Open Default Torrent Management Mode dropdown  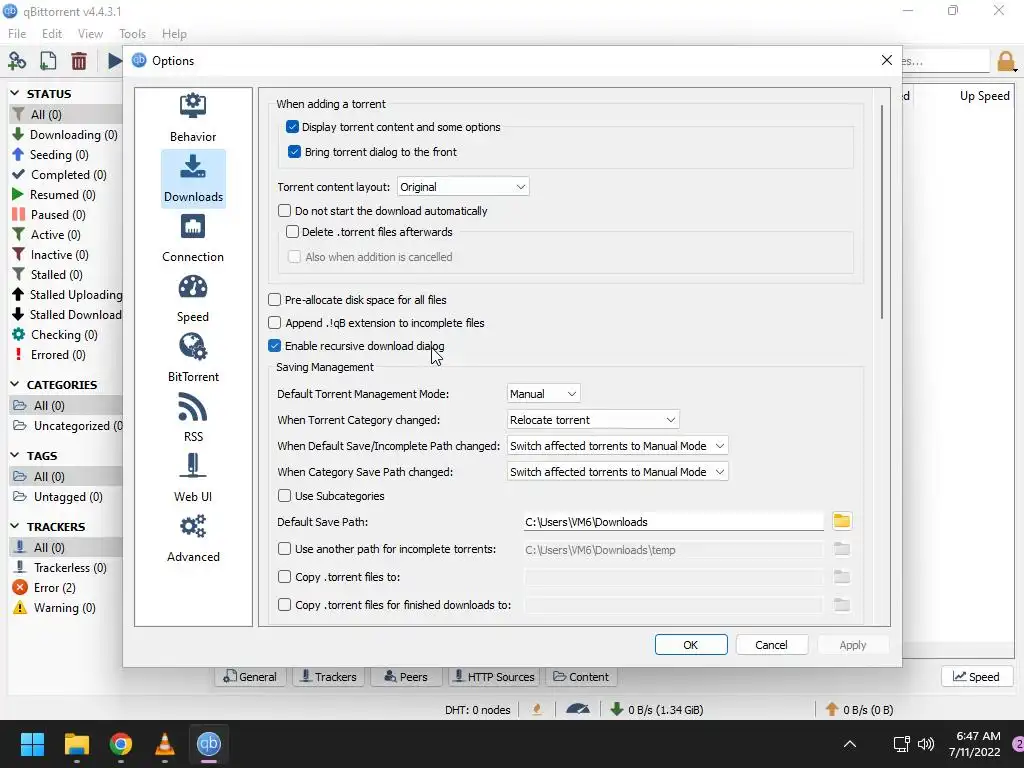(543, 394)
